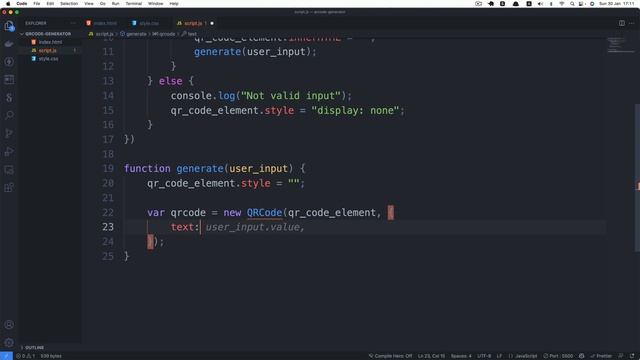Click the Wi-Fi icon in menu bar
The width and height of the screenshot is (640, 360).
point(562,4)
